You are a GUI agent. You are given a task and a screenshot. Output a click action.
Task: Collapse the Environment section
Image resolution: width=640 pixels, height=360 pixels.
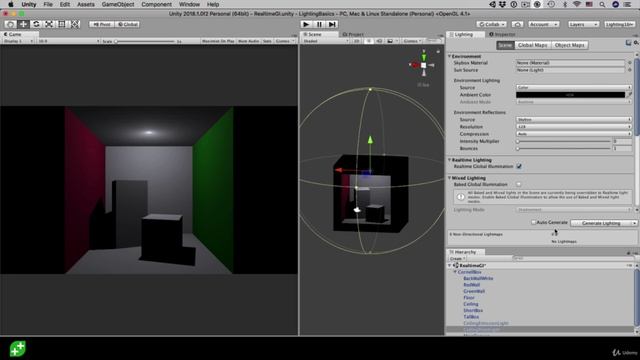tap(450, 56)
